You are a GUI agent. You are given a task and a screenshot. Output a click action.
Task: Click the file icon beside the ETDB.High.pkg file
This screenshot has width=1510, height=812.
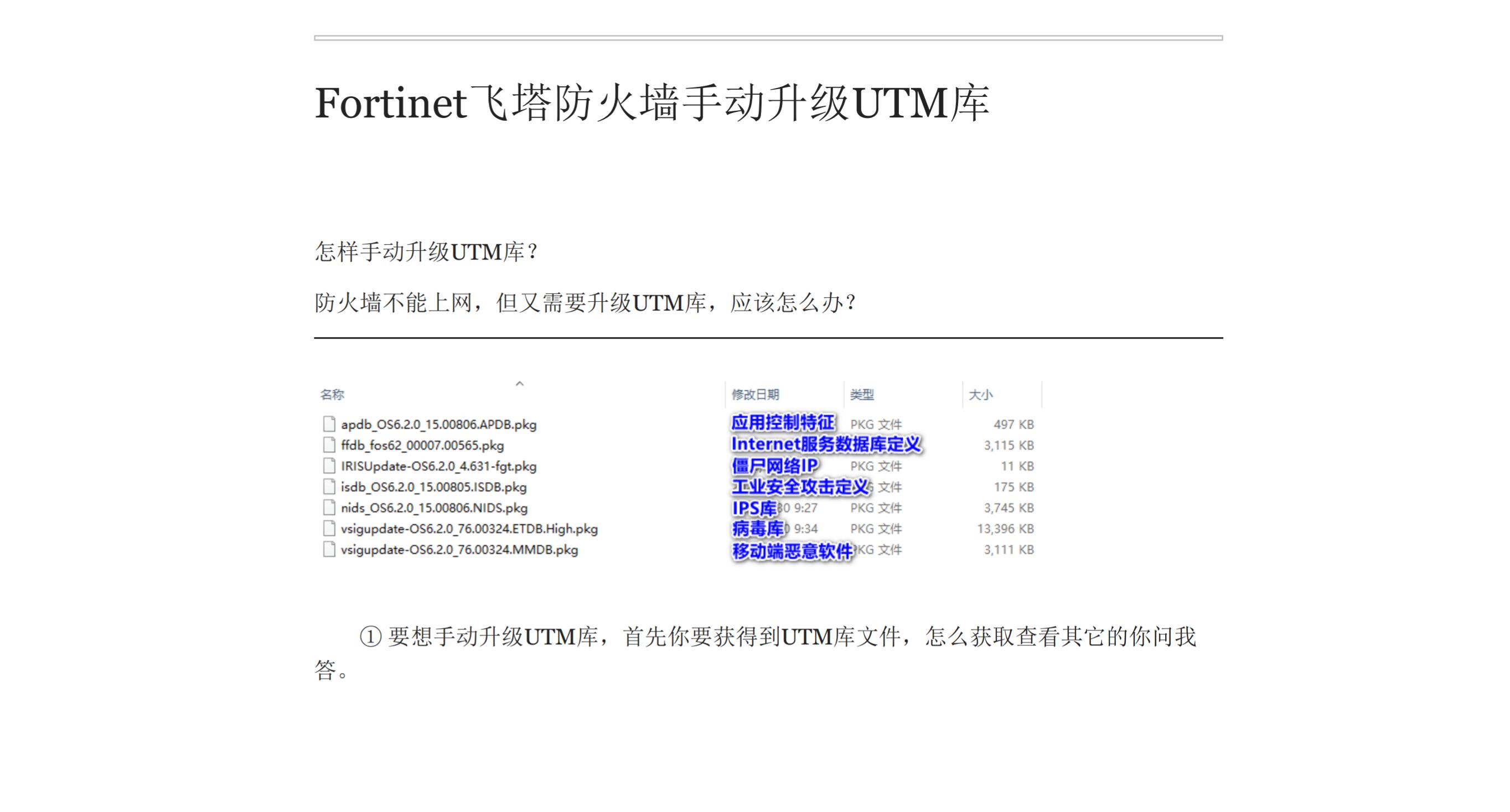point(329,529)
